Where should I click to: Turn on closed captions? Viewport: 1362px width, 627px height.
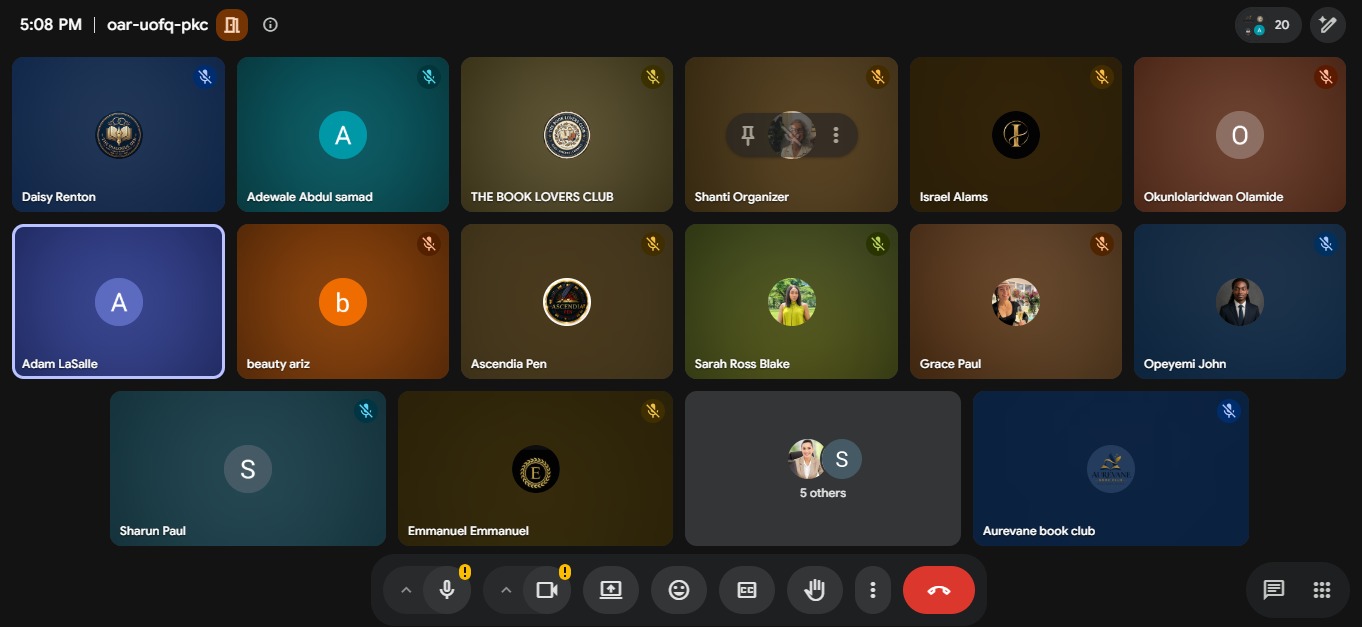click(x=747, y=590)
